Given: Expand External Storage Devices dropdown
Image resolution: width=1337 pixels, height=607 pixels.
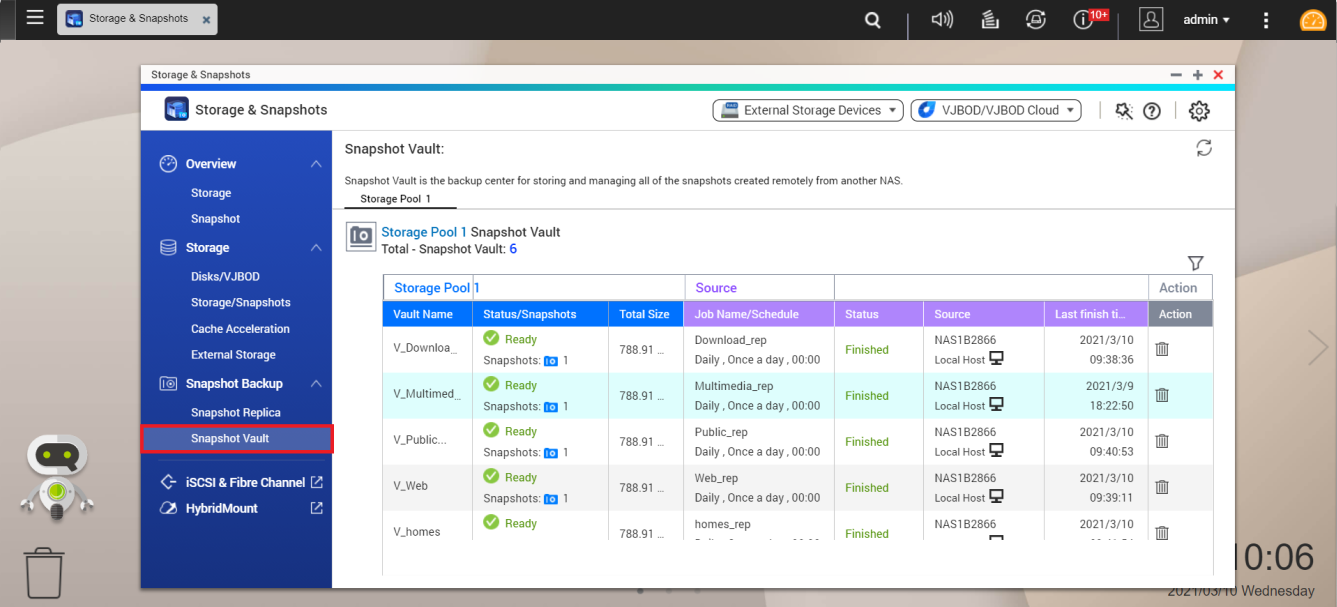Looking at the screenshot, I should [x=808, y=111].
